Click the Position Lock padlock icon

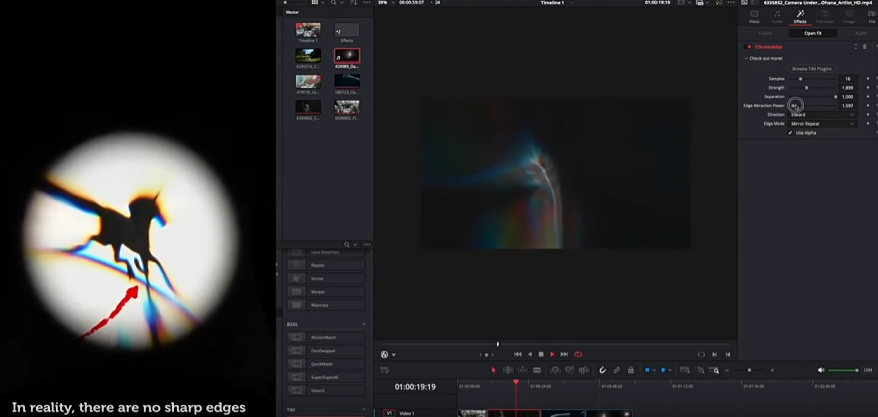[630, 370]
